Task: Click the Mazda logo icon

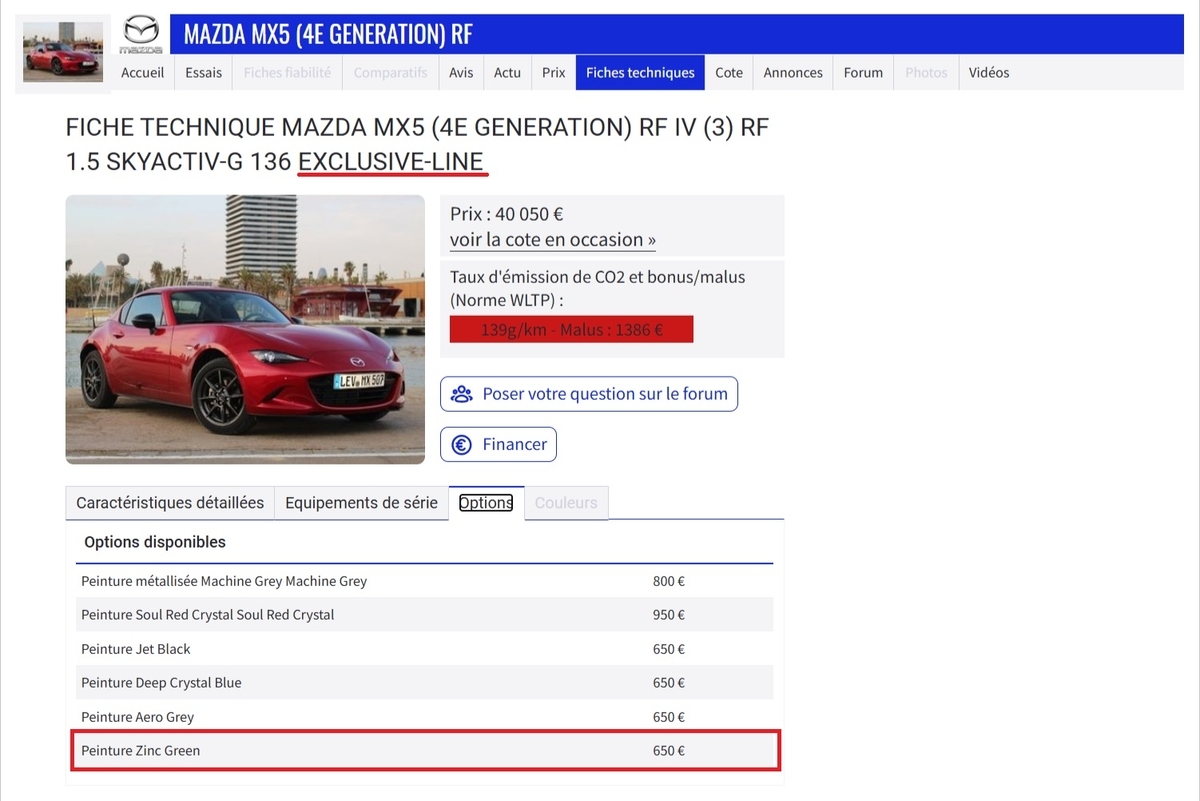Action: pyautogui.click(x=141, y=36)
